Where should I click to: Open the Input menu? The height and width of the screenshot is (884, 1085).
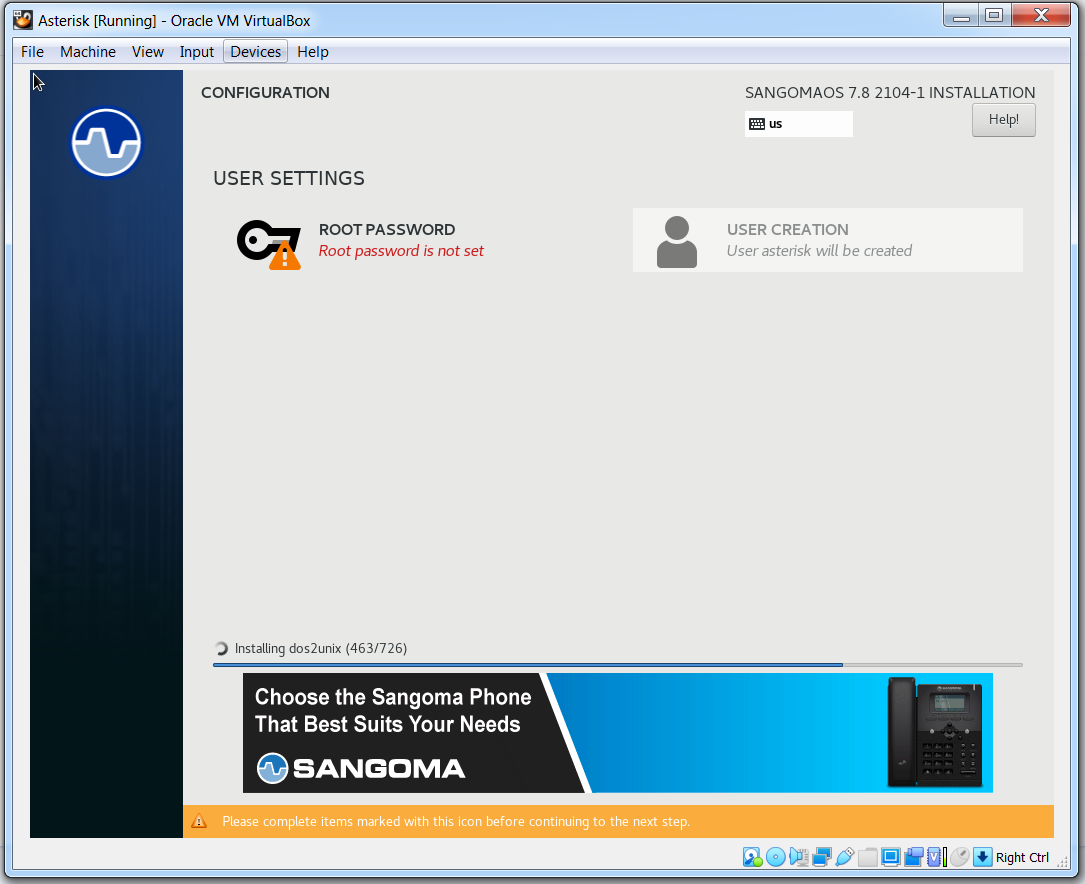coord(197,52)
